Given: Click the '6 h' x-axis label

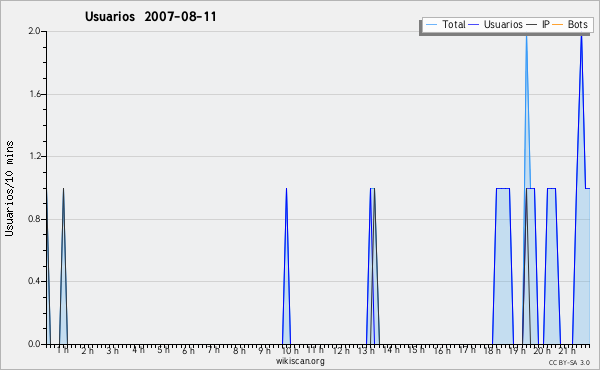Looking at the screenshot, I should (x=188, y=350).
